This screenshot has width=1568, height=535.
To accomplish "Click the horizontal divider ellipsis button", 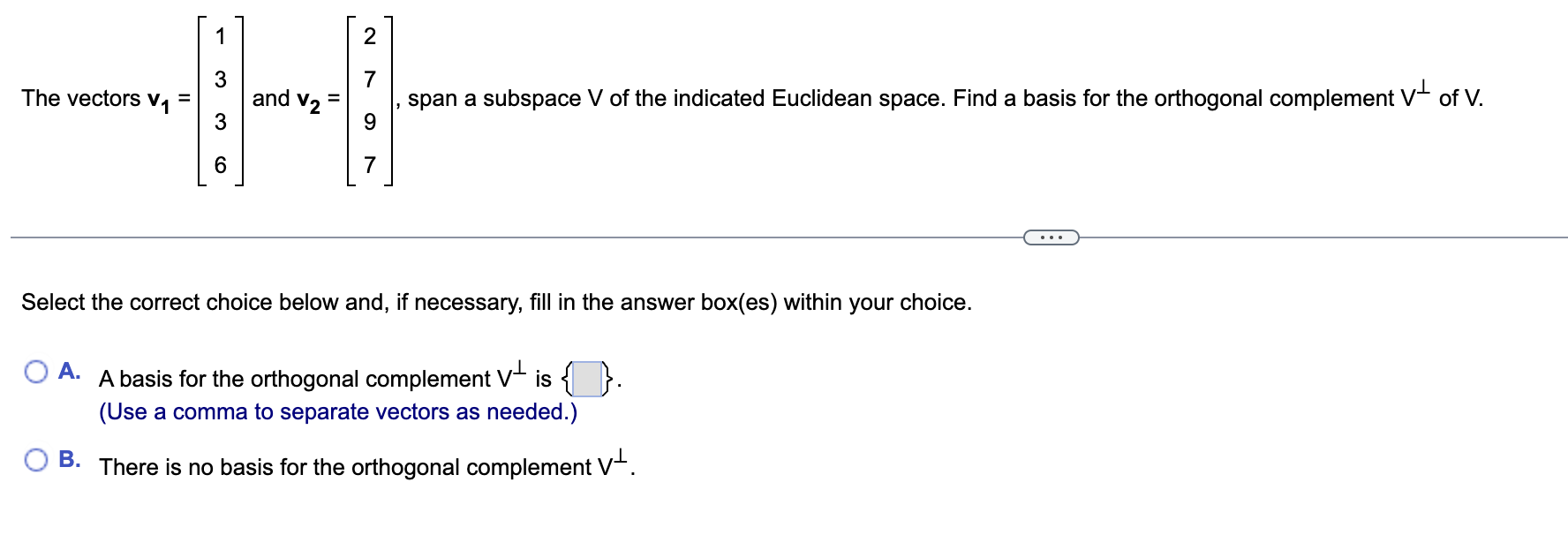I will [1052, 237].
